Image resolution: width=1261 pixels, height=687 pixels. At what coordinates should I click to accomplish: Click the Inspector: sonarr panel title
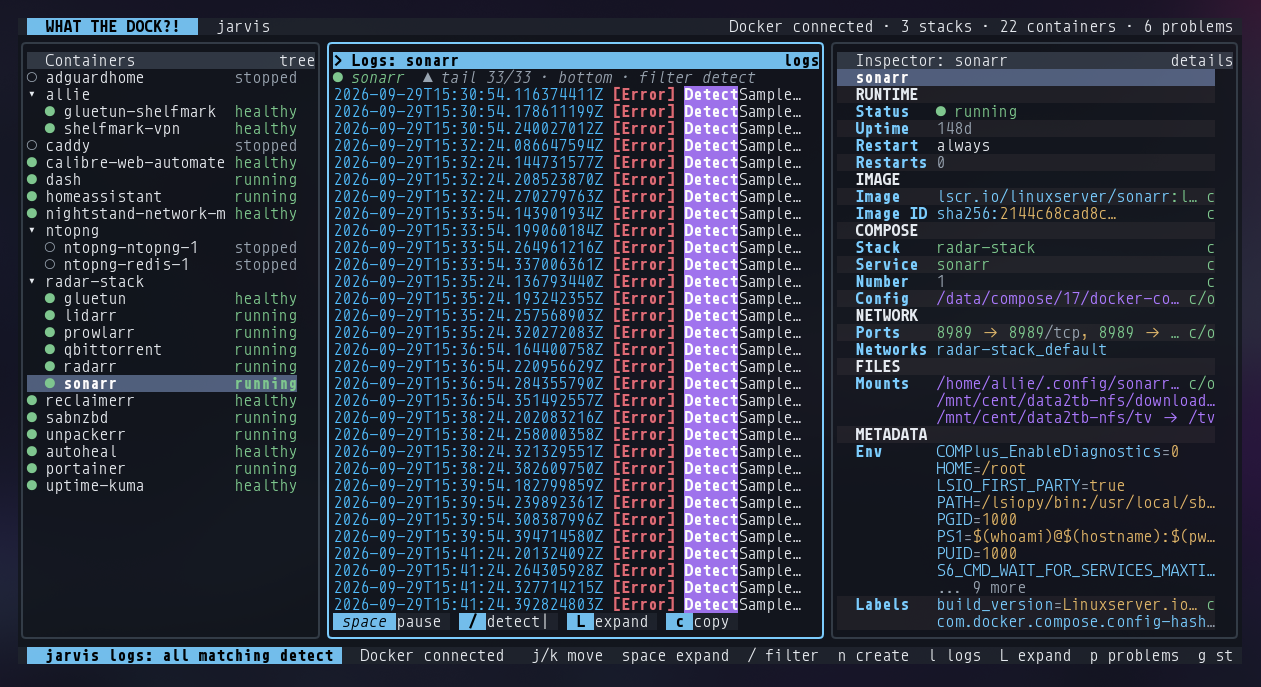(931, 61)
